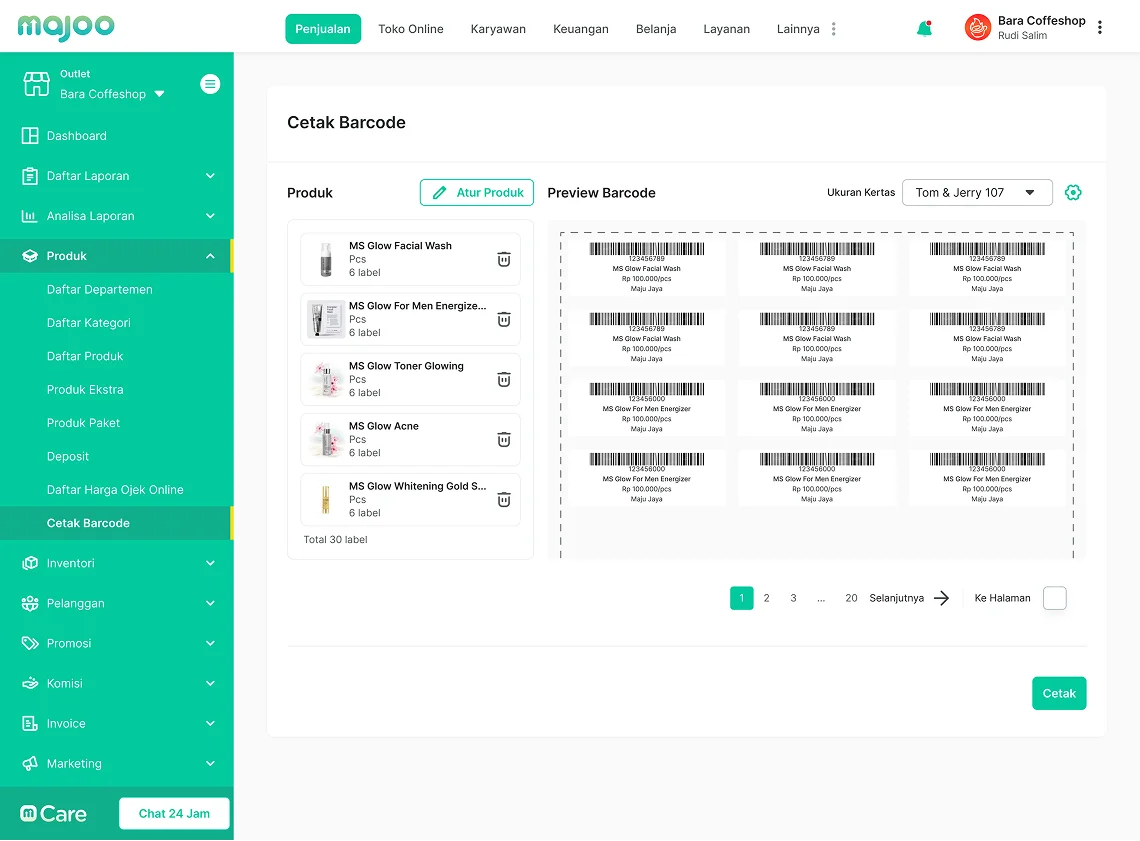The height and width of the screenshot is (841, 1140).
Task: Click the MS Glow Facial Wash thumbnail
Action: (x=326, y=259)
